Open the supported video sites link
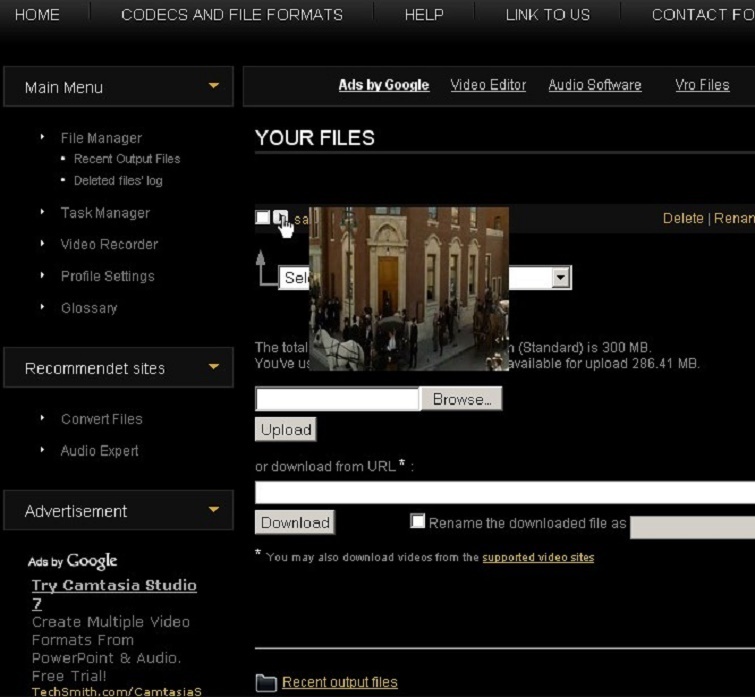 coord(538,557)
